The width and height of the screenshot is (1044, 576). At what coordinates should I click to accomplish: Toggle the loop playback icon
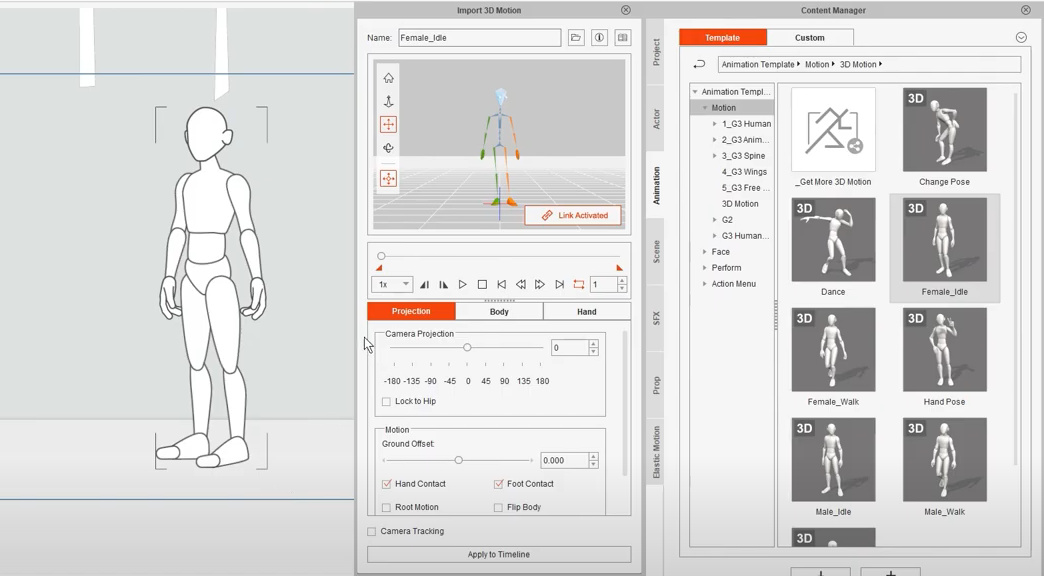tap(578, 285)
